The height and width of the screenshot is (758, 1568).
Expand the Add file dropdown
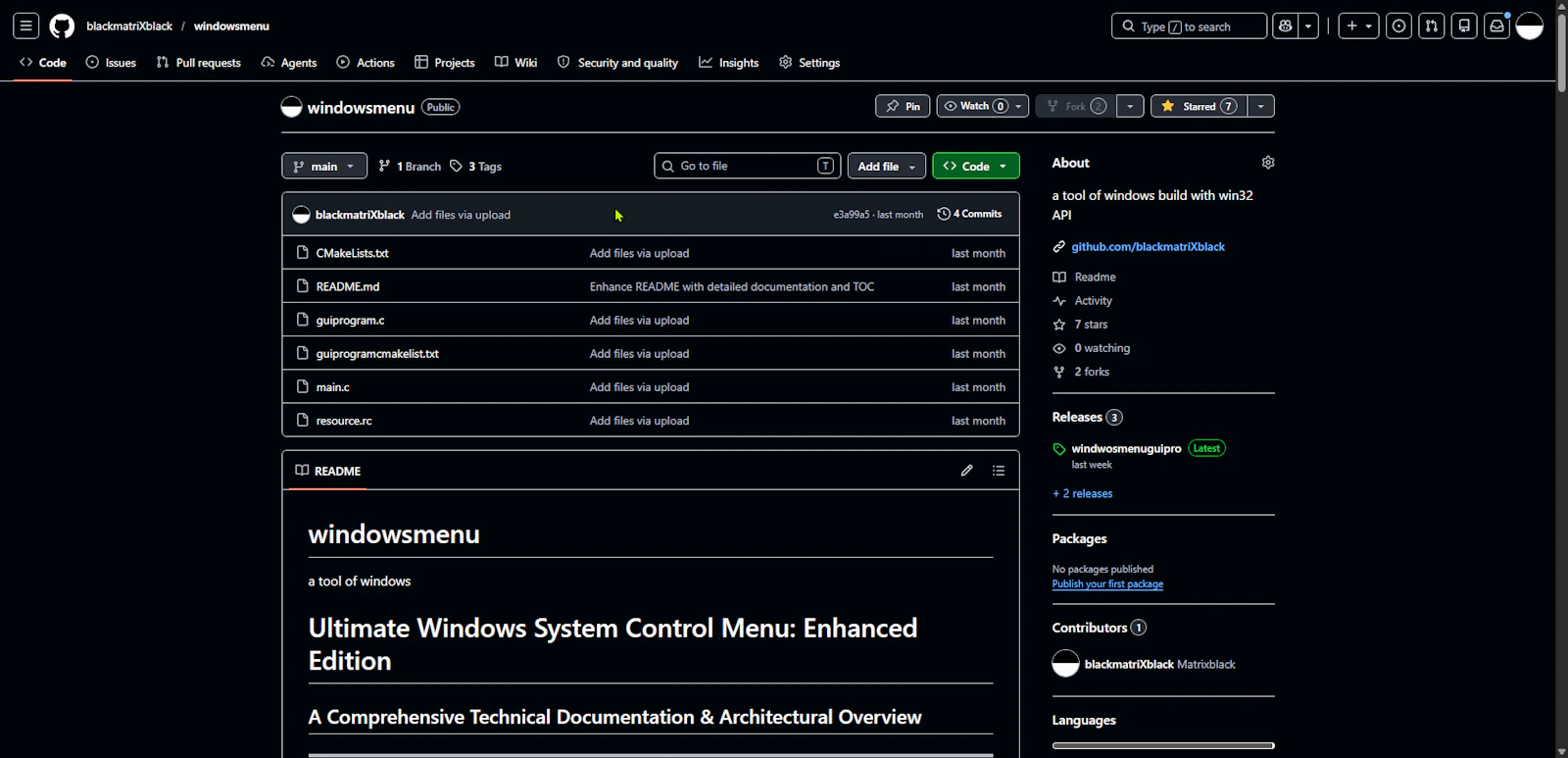pos(886,167)
